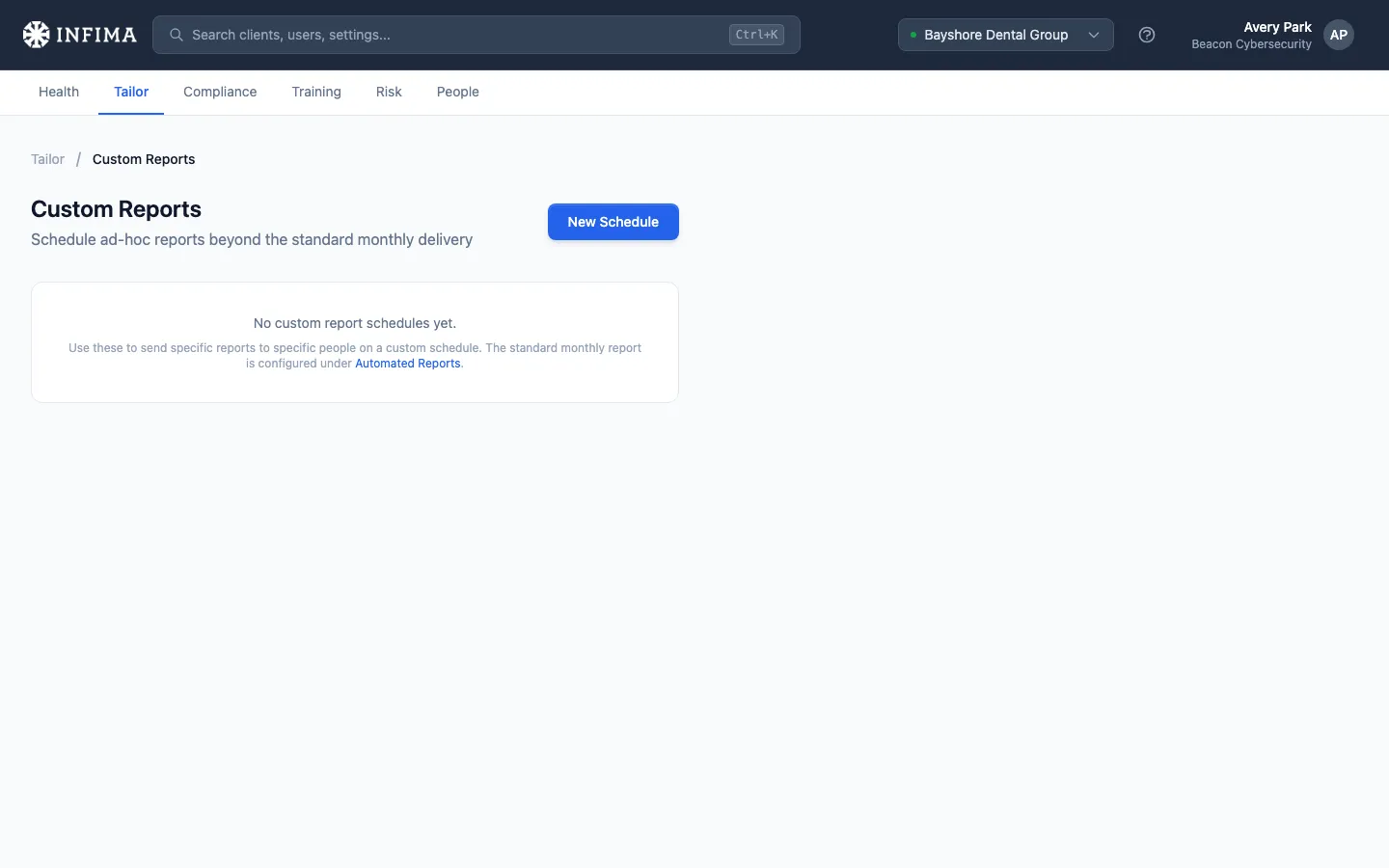
Task: Click the Custom Reports page heading
Action: tap(116, 209)
